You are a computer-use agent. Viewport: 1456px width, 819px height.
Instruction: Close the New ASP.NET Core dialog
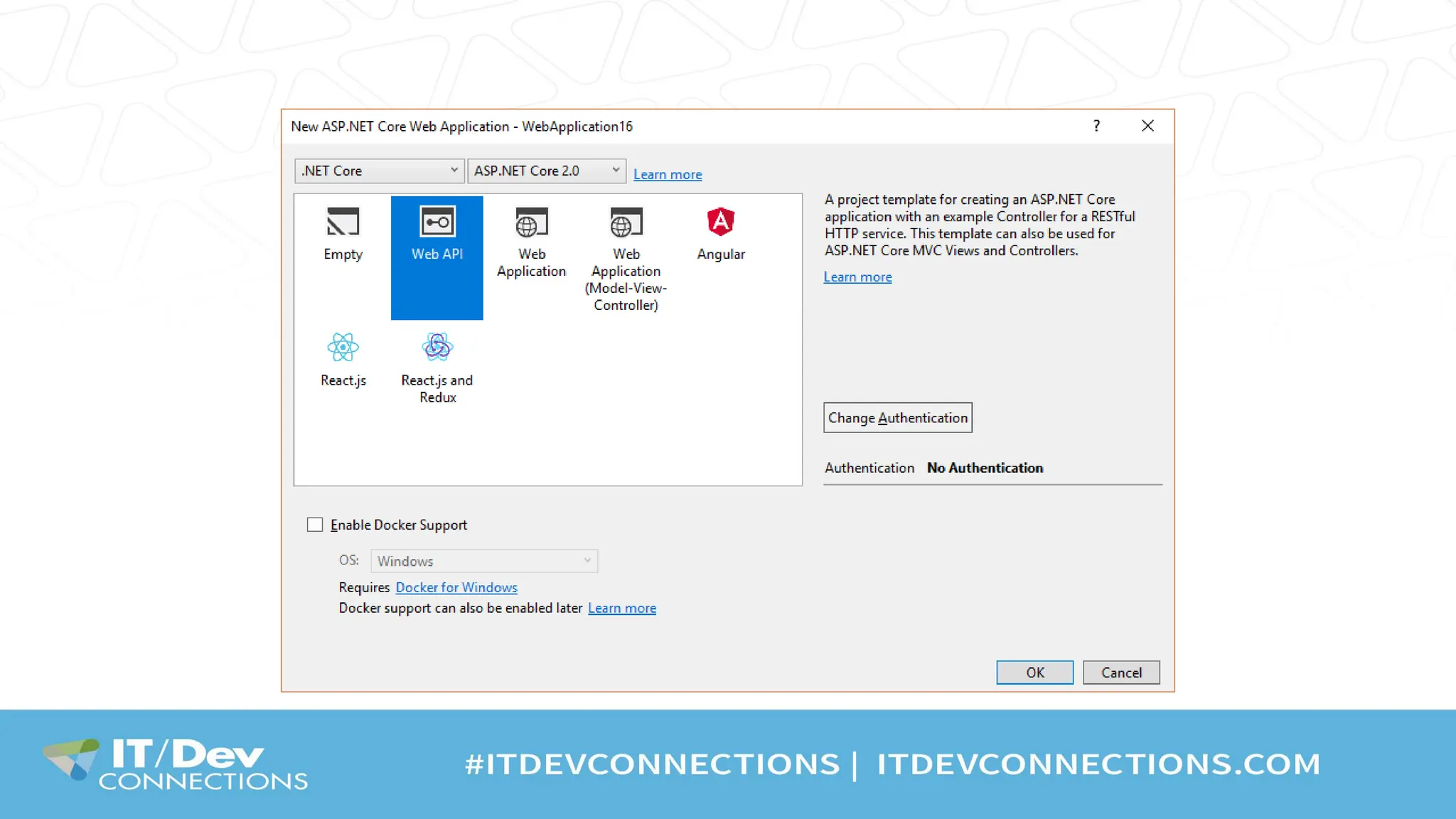tap(1147, 126)
